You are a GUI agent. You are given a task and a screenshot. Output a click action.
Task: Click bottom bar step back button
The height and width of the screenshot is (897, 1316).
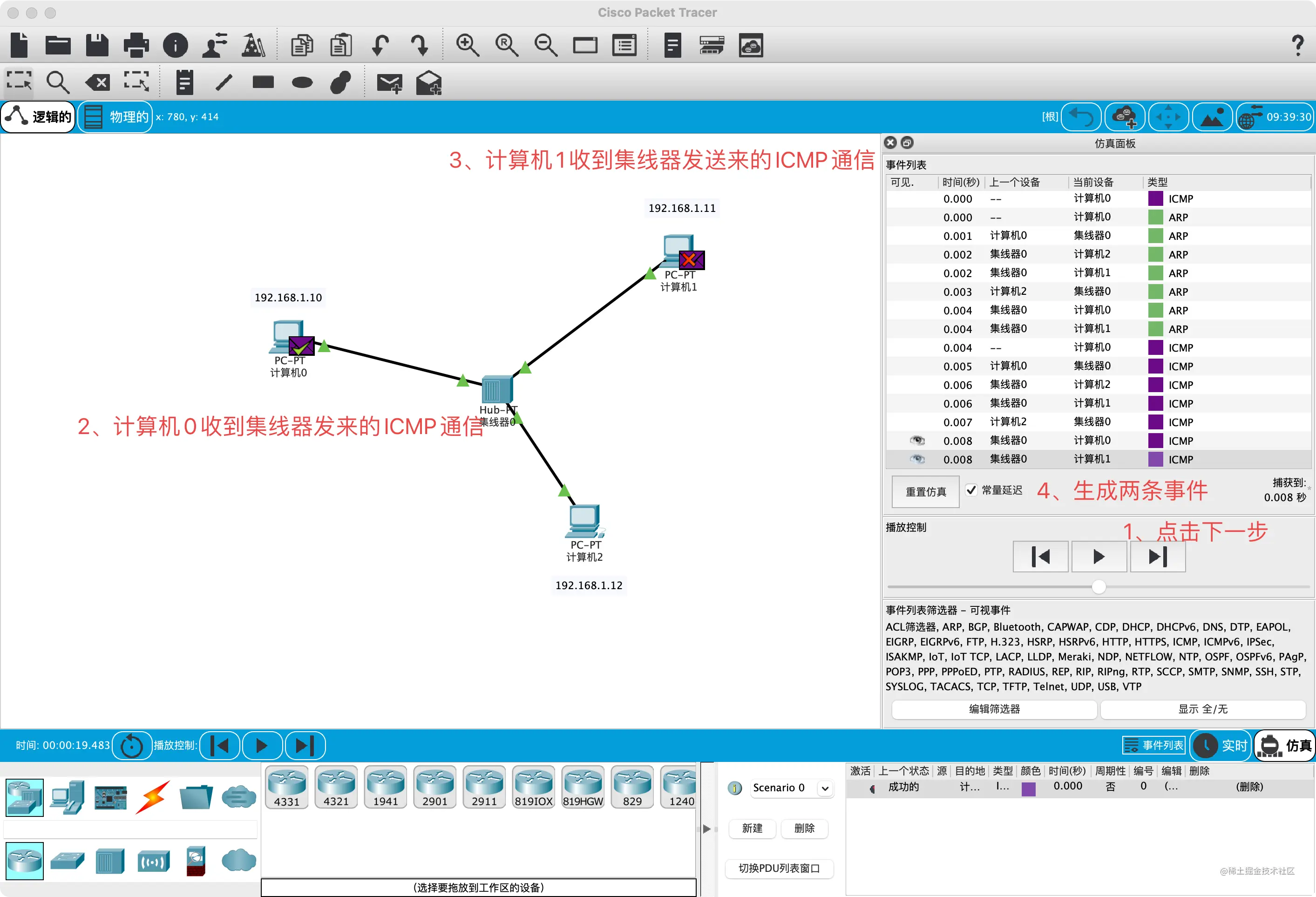(x=220, y=745)
